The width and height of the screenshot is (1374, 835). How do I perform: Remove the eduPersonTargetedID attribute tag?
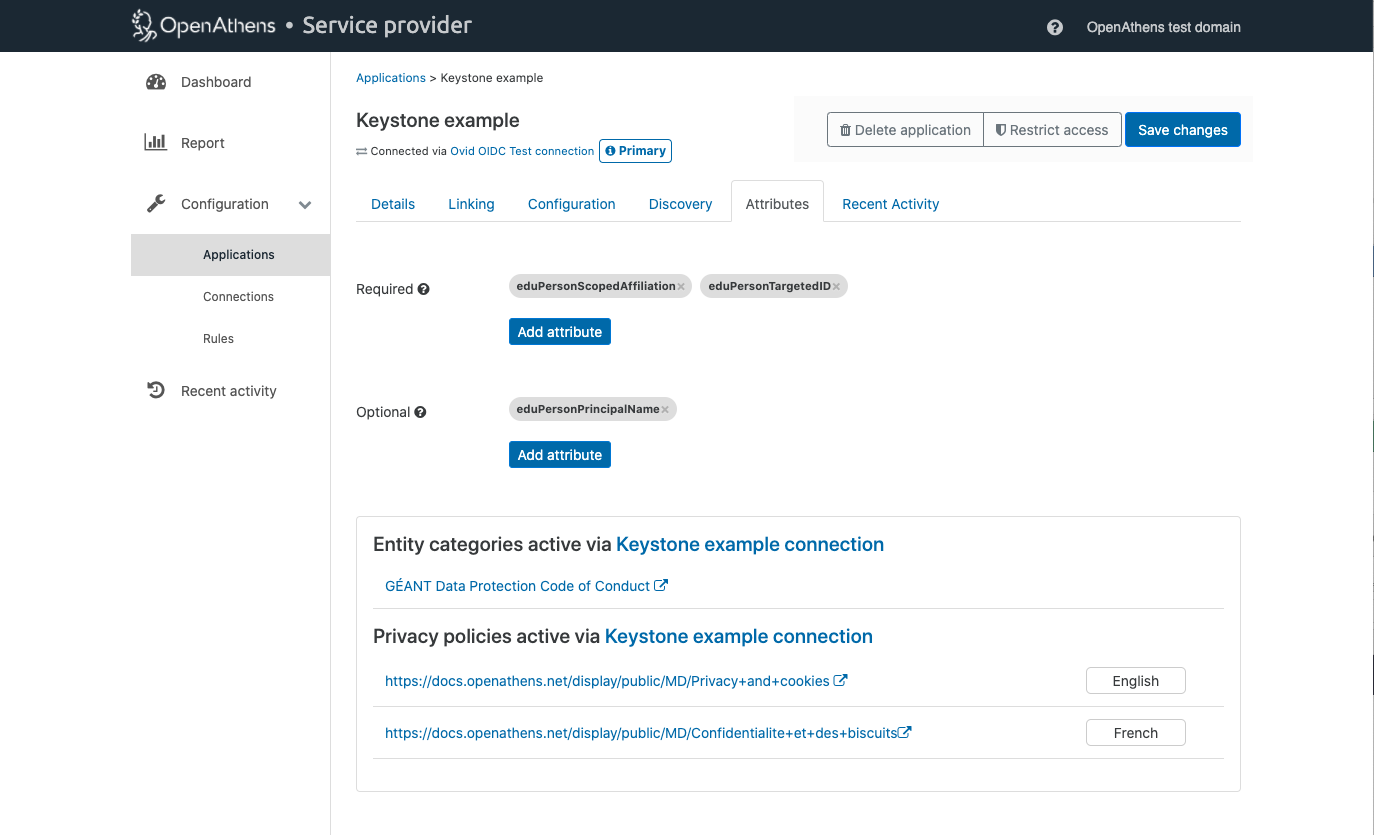[x=836, y=287]
